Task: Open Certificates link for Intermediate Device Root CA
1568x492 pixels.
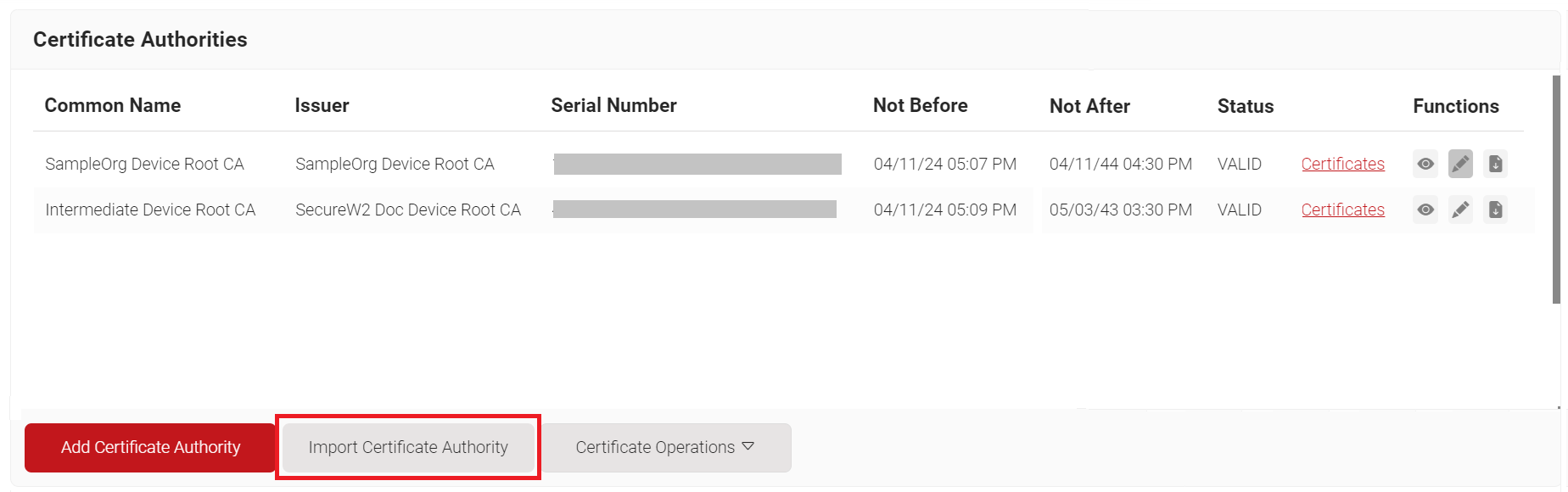Action: [x=1342, y=210]
